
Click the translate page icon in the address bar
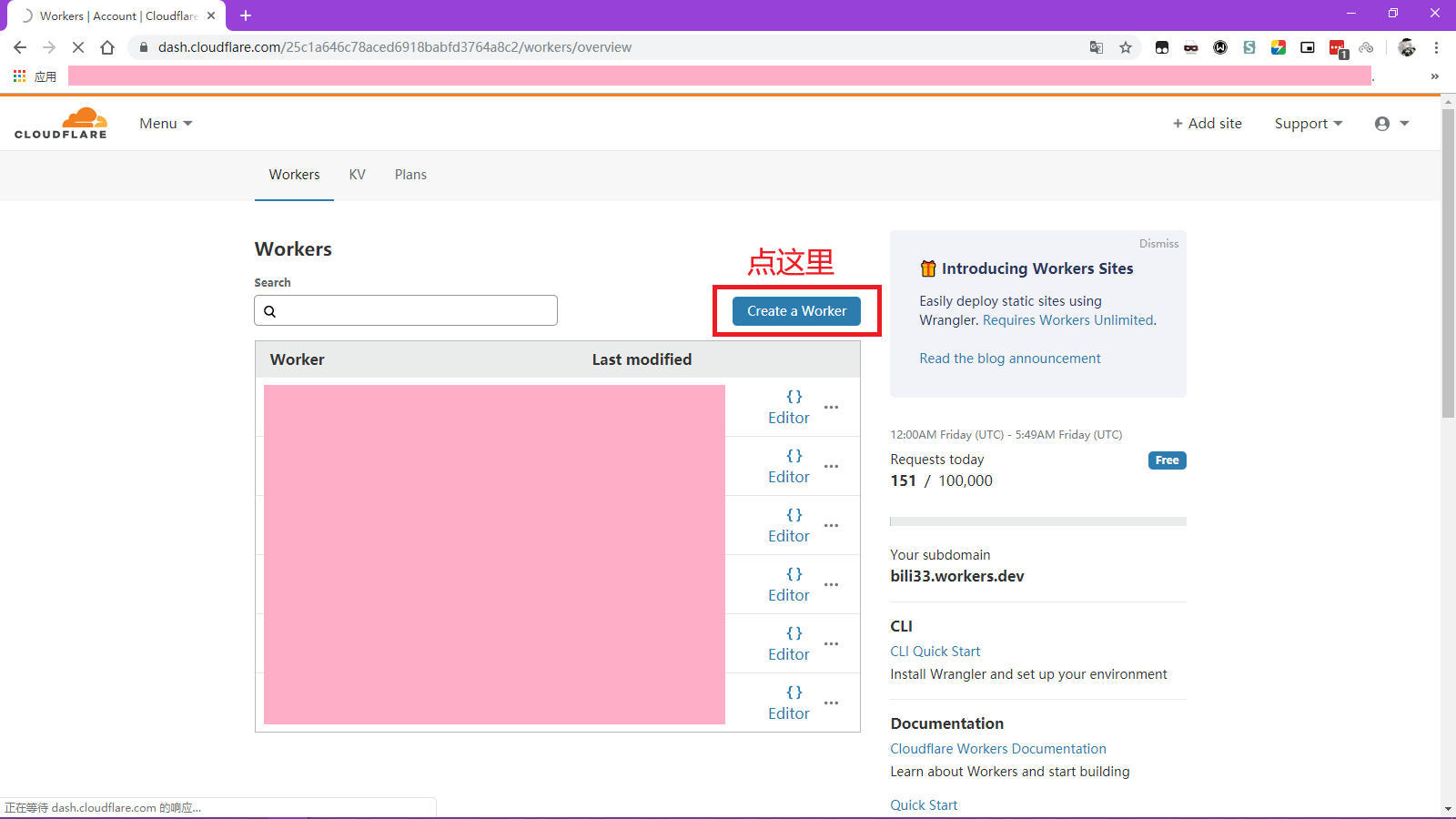coord(1097,47)
